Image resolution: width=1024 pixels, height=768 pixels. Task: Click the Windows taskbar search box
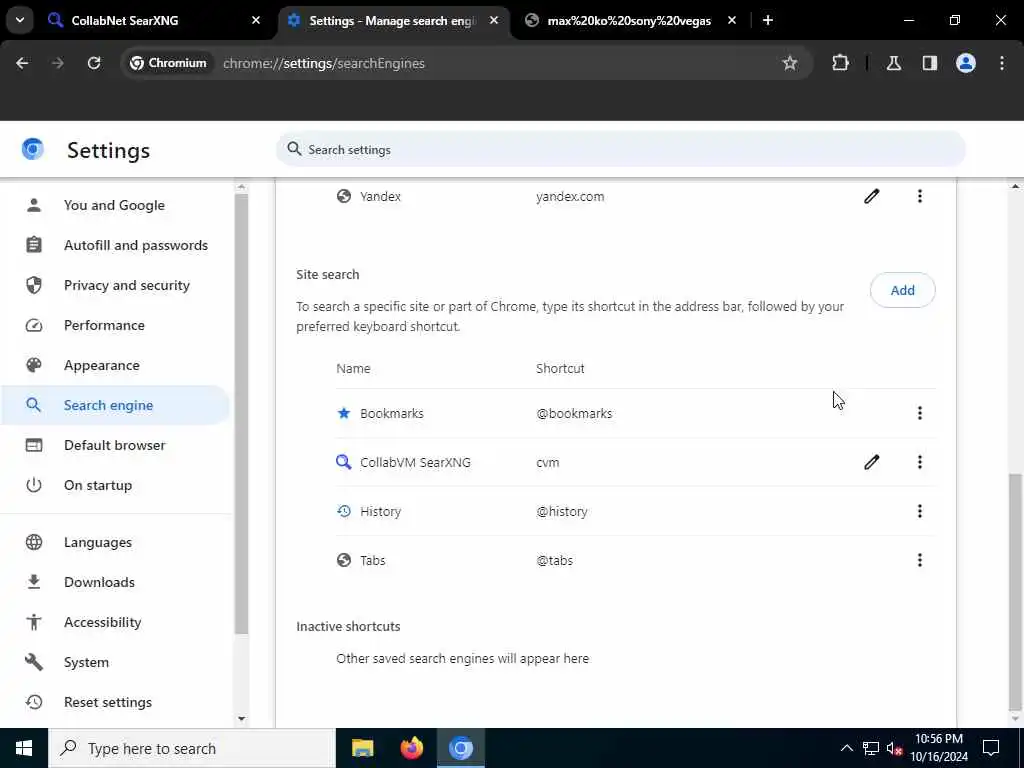pos(191,748)
